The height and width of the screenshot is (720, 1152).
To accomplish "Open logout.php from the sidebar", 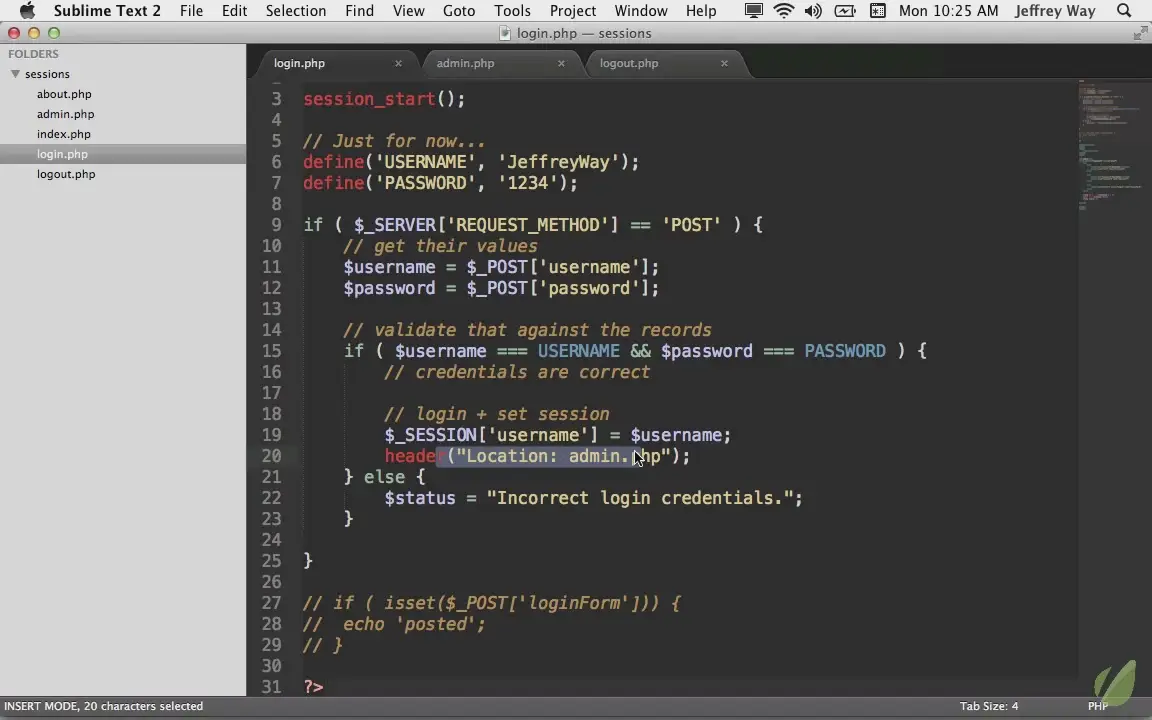I will [66, 174].
